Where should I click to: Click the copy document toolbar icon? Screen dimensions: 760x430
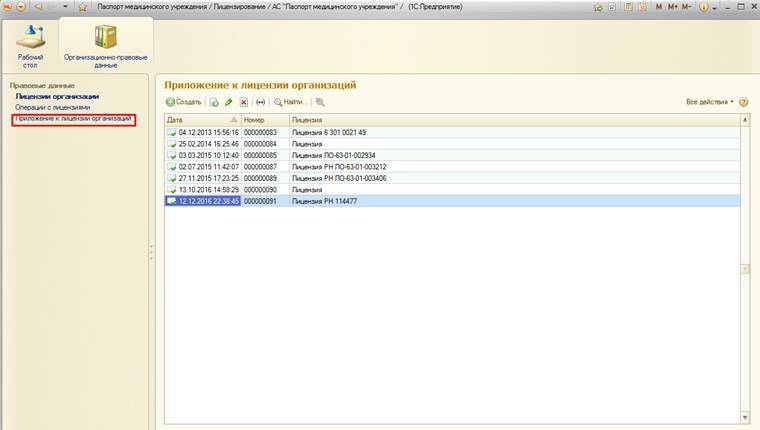214,102
